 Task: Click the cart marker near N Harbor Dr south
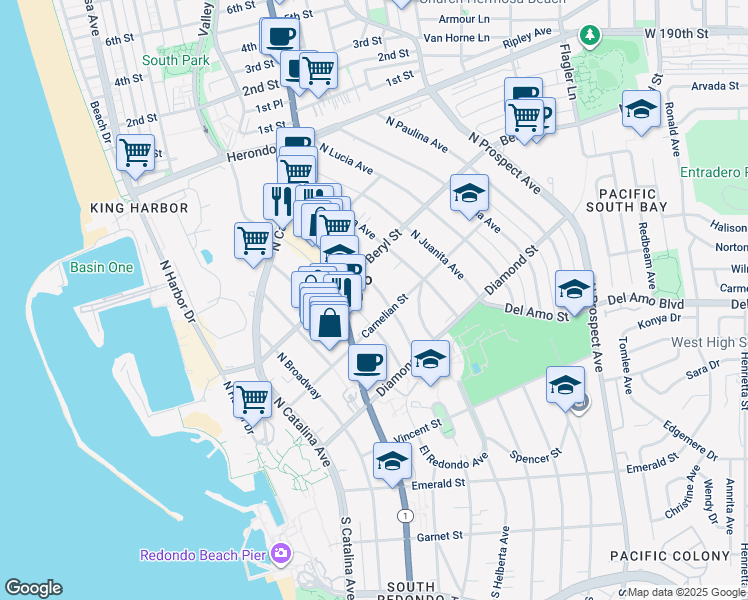point(252,401)
